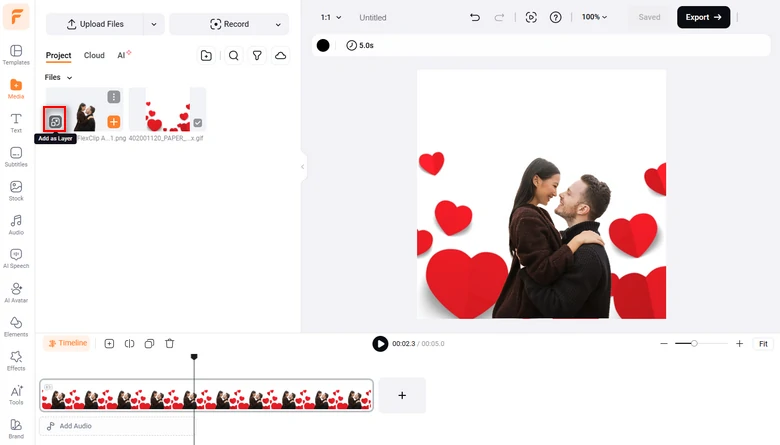
Task: Click the new folder icon
Action: click(x=206, y=55)
